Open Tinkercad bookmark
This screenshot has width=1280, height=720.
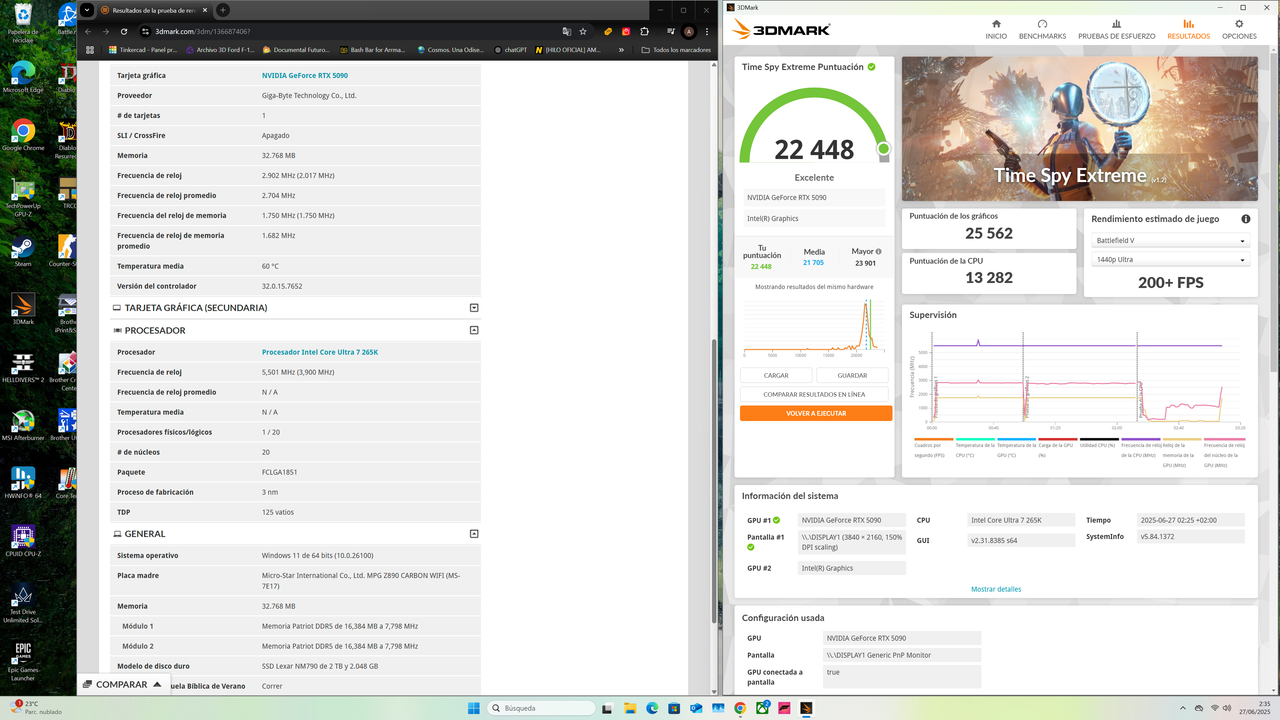(x=143, y=49)
